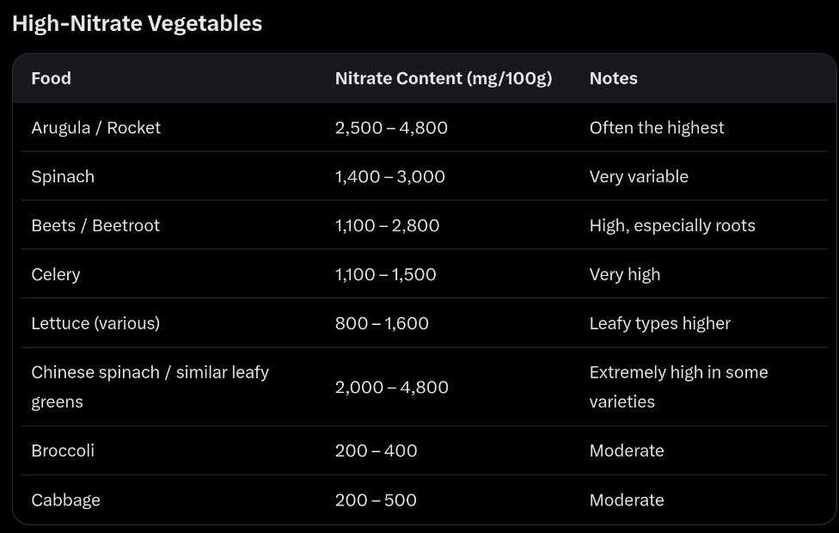Click the 1,100 – 1,500 value
The width and height of the screenshot is (839, 533).
pyautogui.click(x=385, y=275)
